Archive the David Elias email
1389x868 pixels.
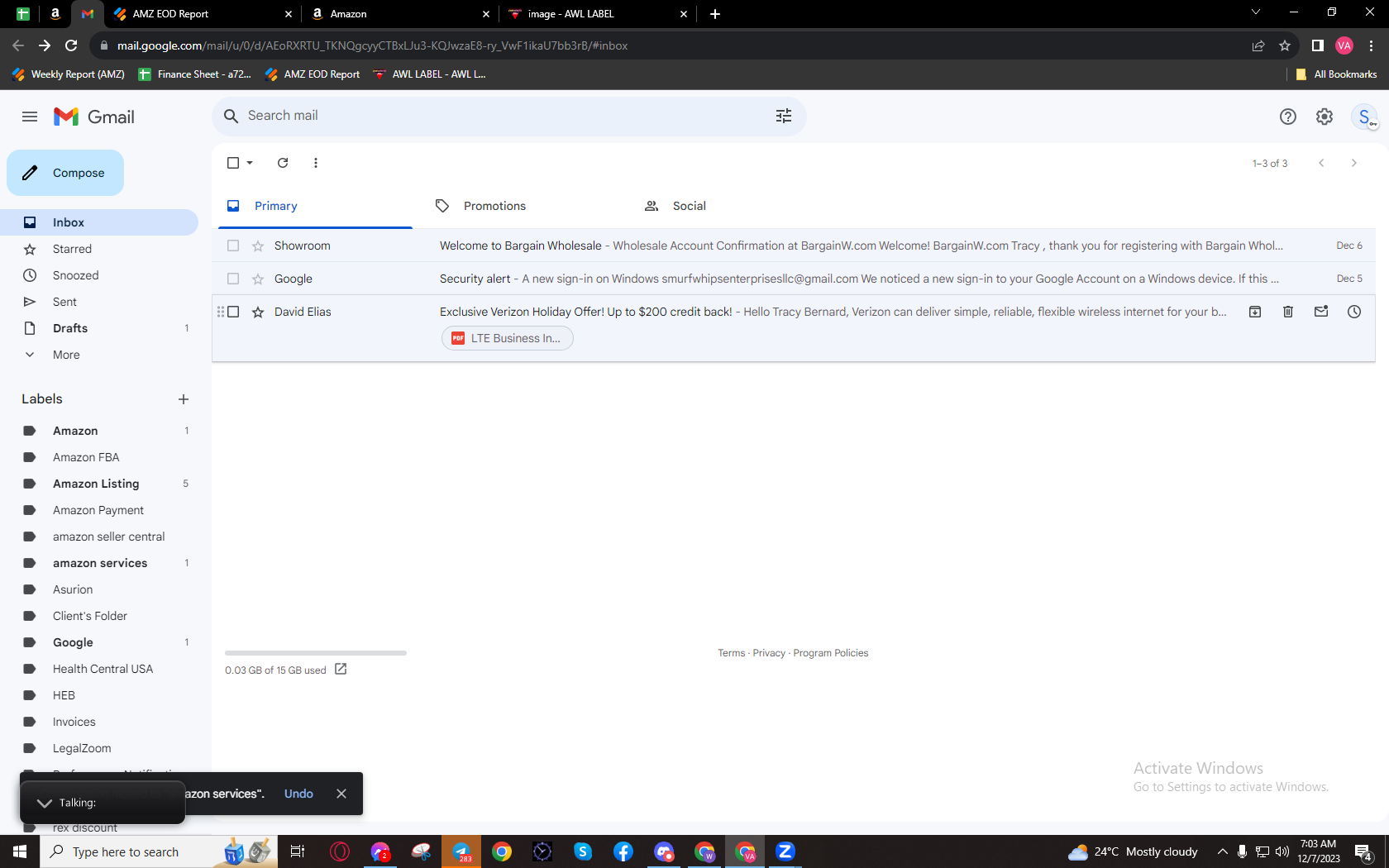1255,312
